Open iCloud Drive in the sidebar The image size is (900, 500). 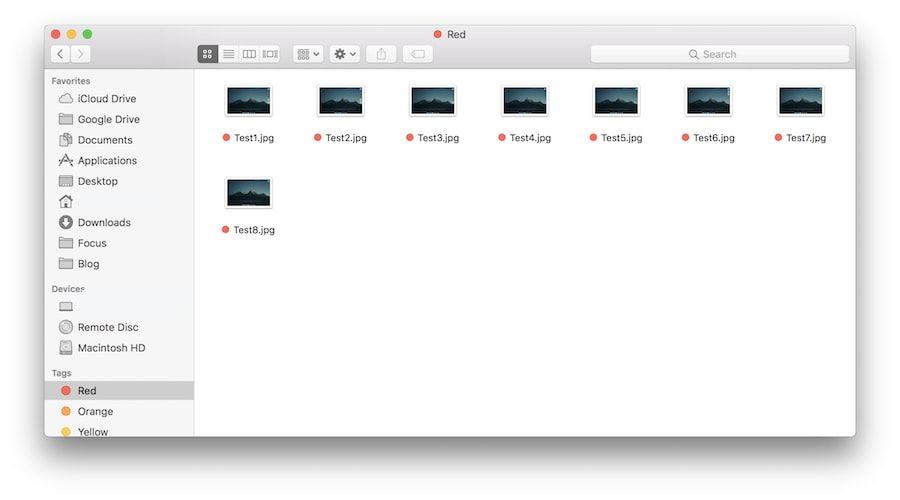[106, 99]
